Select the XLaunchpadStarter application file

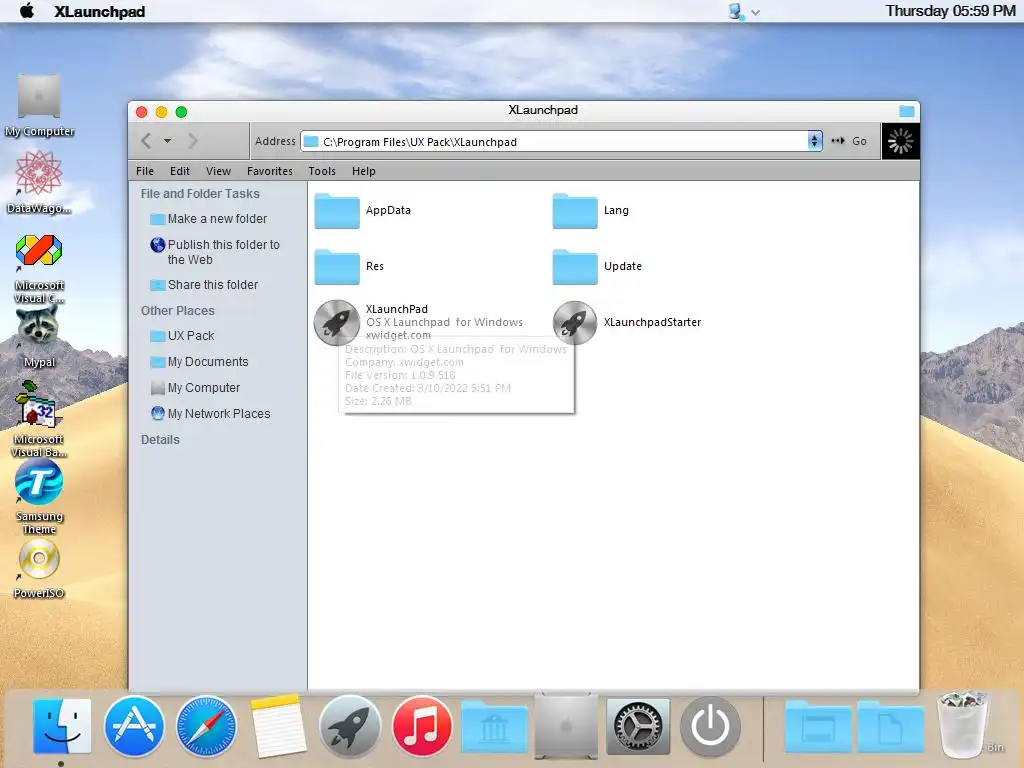[627, 322]
